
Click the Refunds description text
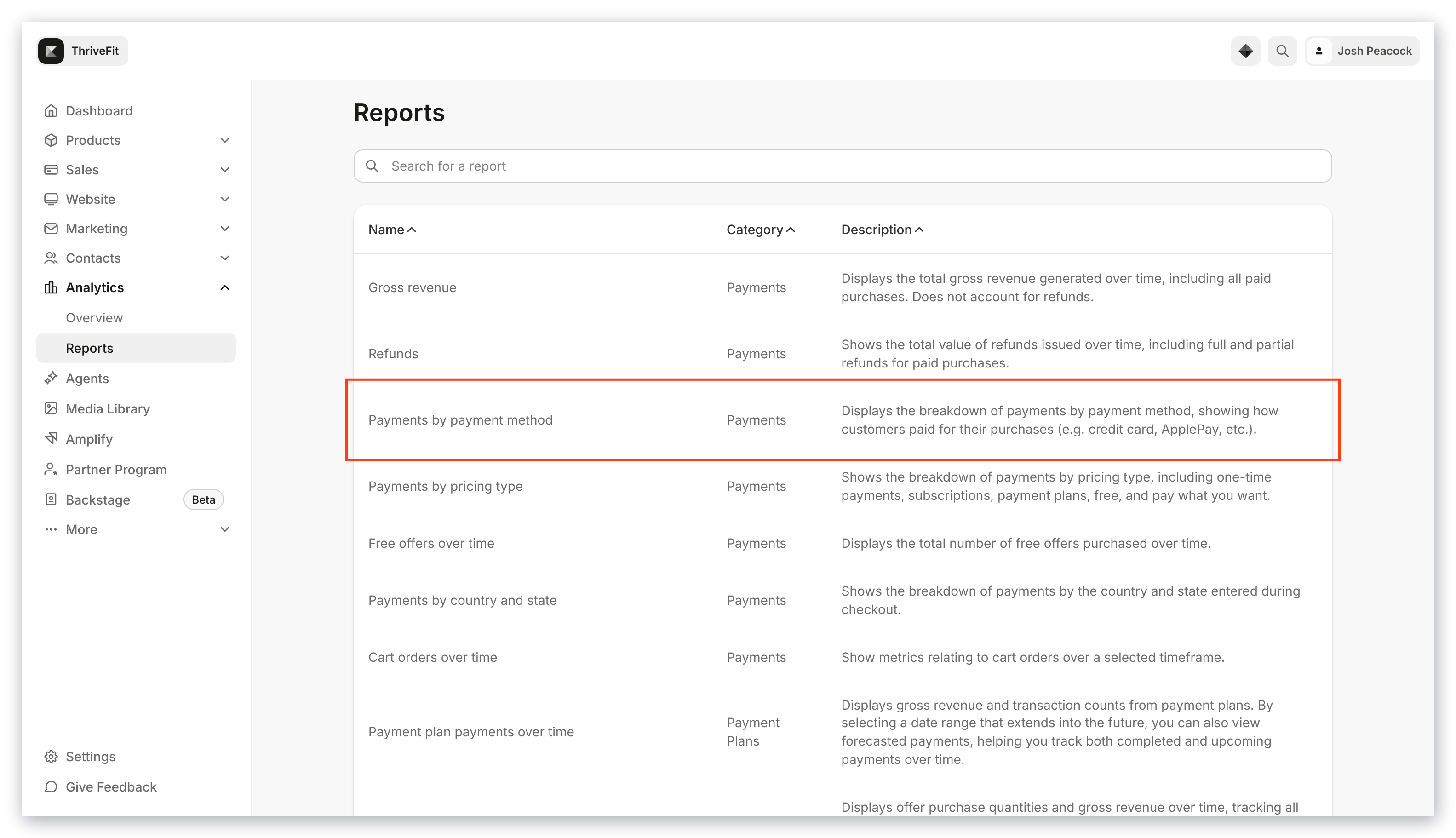(1067, 353)
